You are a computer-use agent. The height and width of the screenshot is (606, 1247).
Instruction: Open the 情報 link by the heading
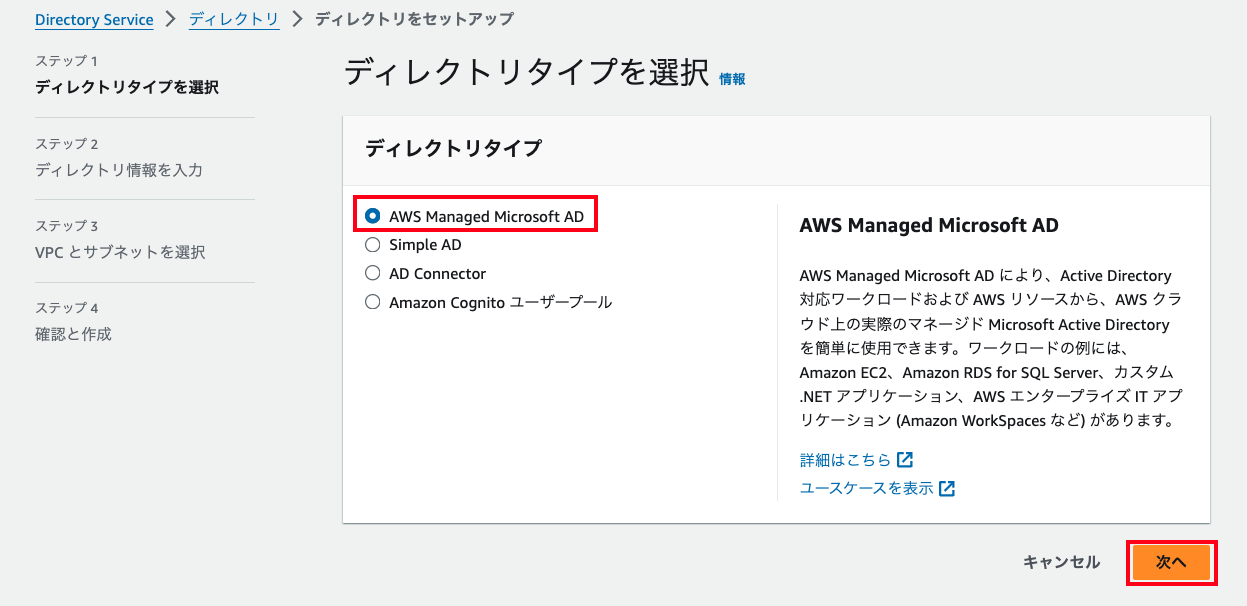point(732,79)
